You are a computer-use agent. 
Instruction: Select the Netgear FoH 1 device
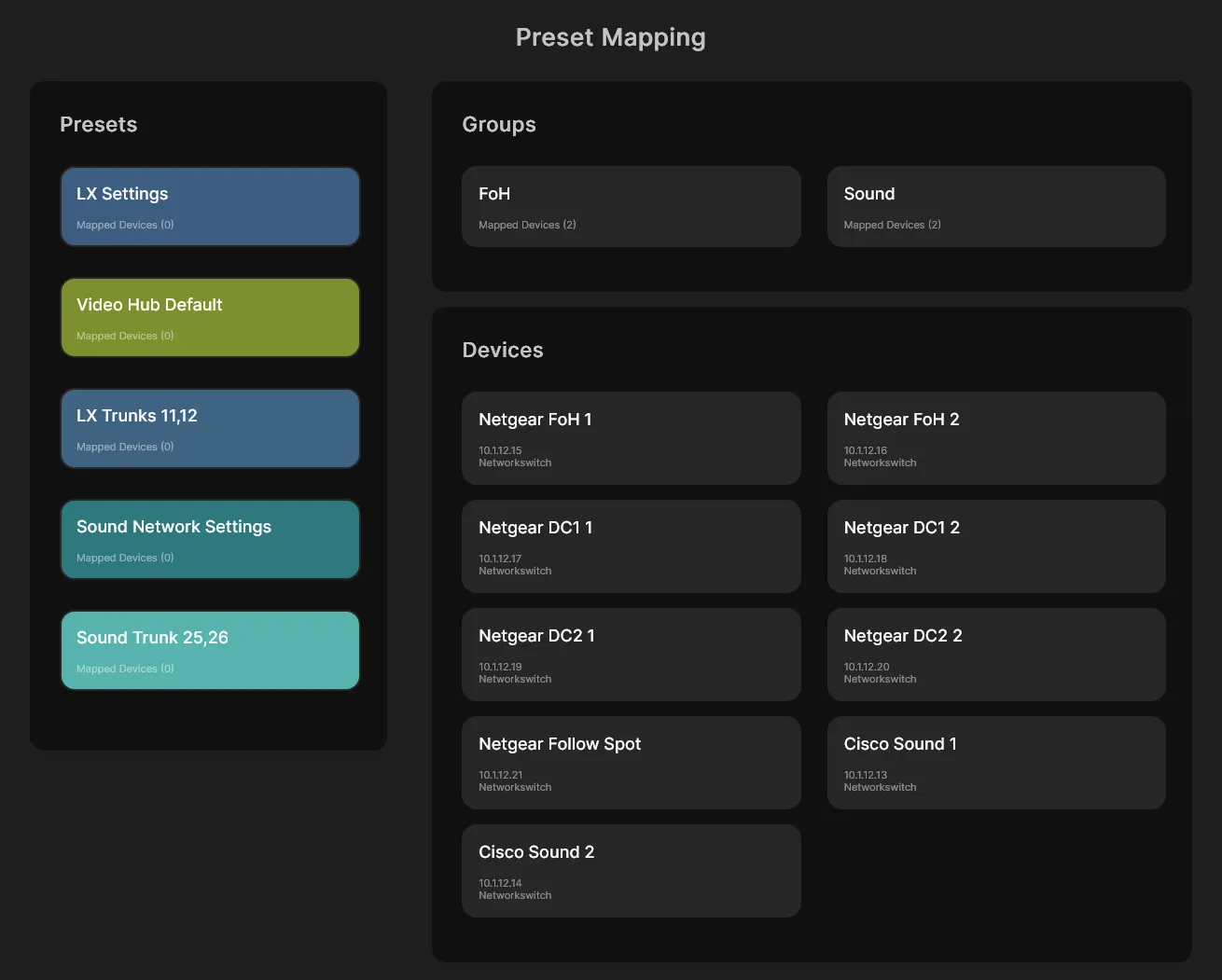[631, 437]
